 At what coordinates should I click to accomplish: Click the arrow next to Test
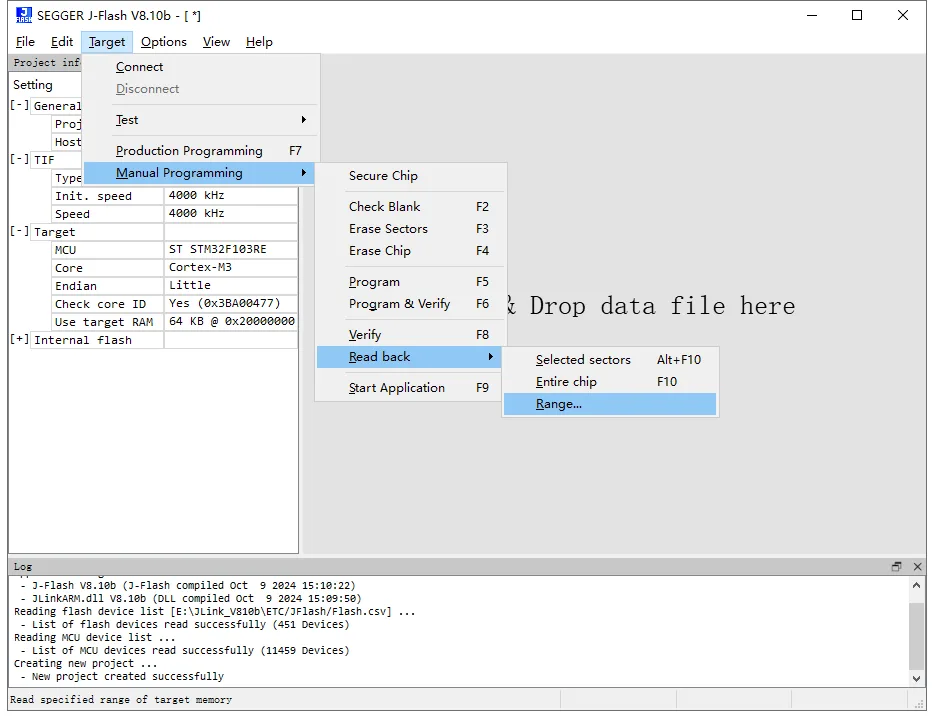304,120
